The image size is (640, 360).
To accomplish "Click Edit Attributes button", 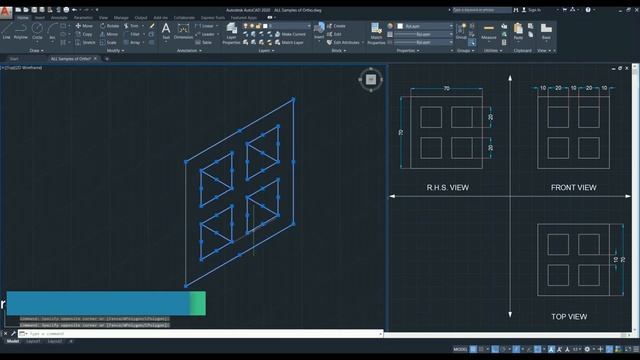I will point(343,42).
